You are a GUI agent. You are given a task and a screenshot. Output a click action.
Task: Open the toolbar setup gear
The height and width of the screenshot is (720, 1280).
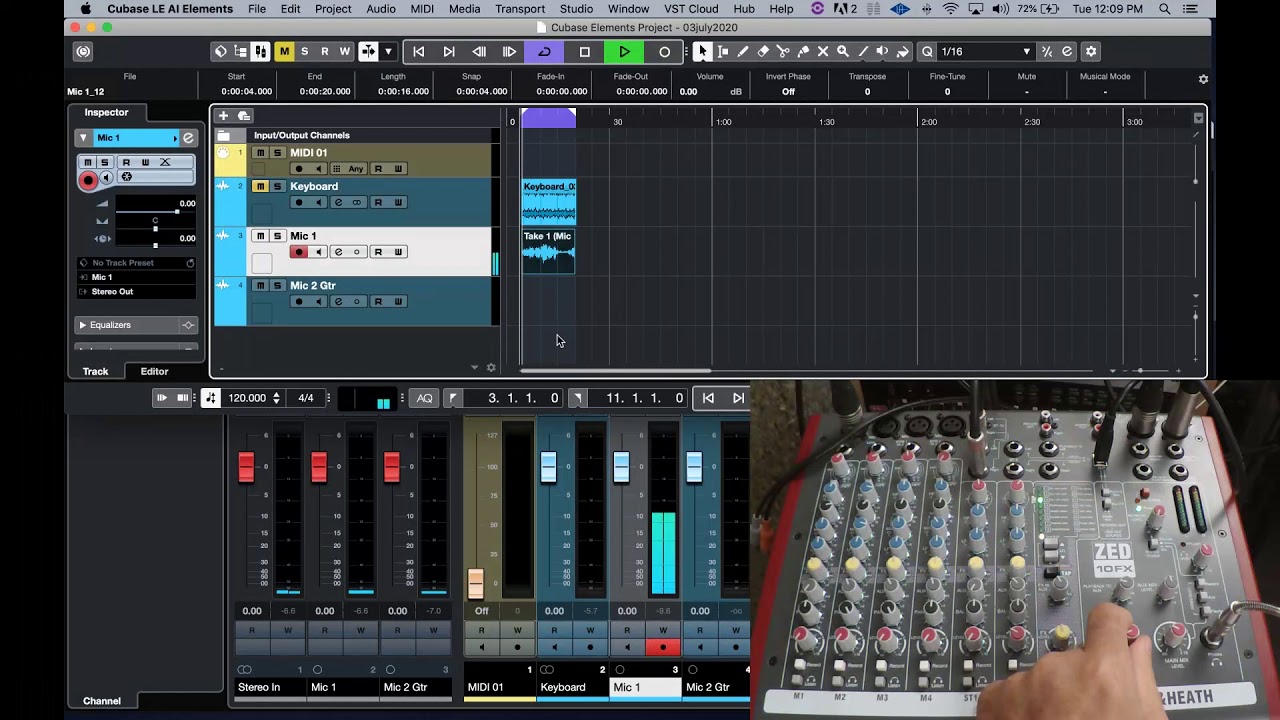(1091, 52)
